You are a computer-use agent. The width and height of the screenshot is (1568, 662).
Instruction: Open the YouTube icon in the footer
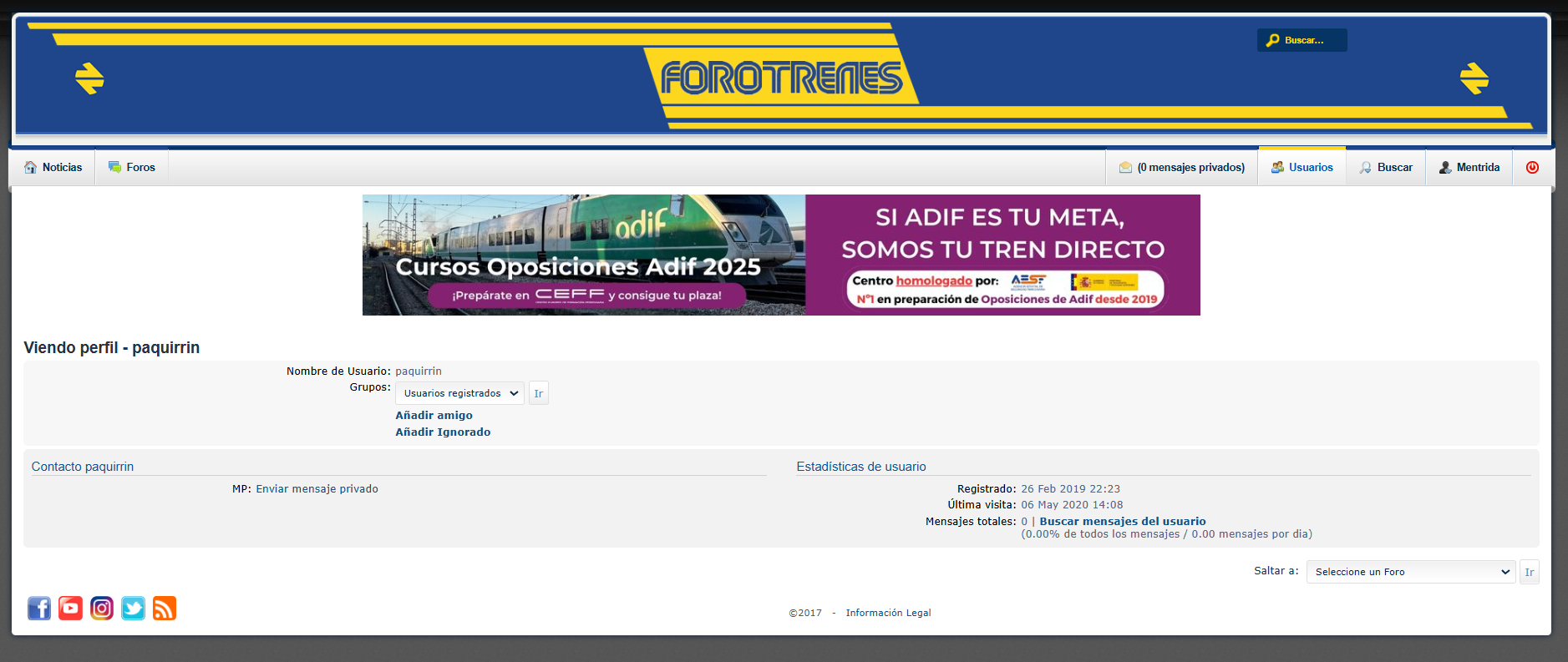tap(70, 608)
